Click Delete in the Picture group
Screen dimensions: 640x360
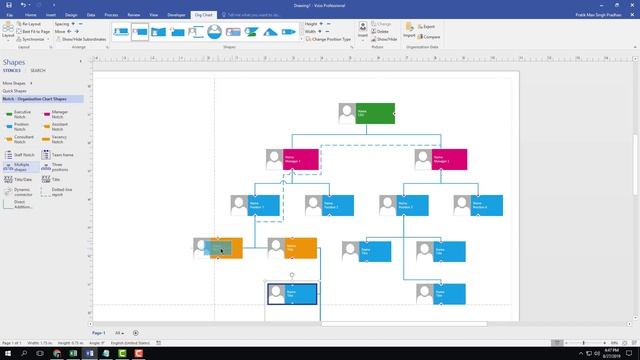380,31
